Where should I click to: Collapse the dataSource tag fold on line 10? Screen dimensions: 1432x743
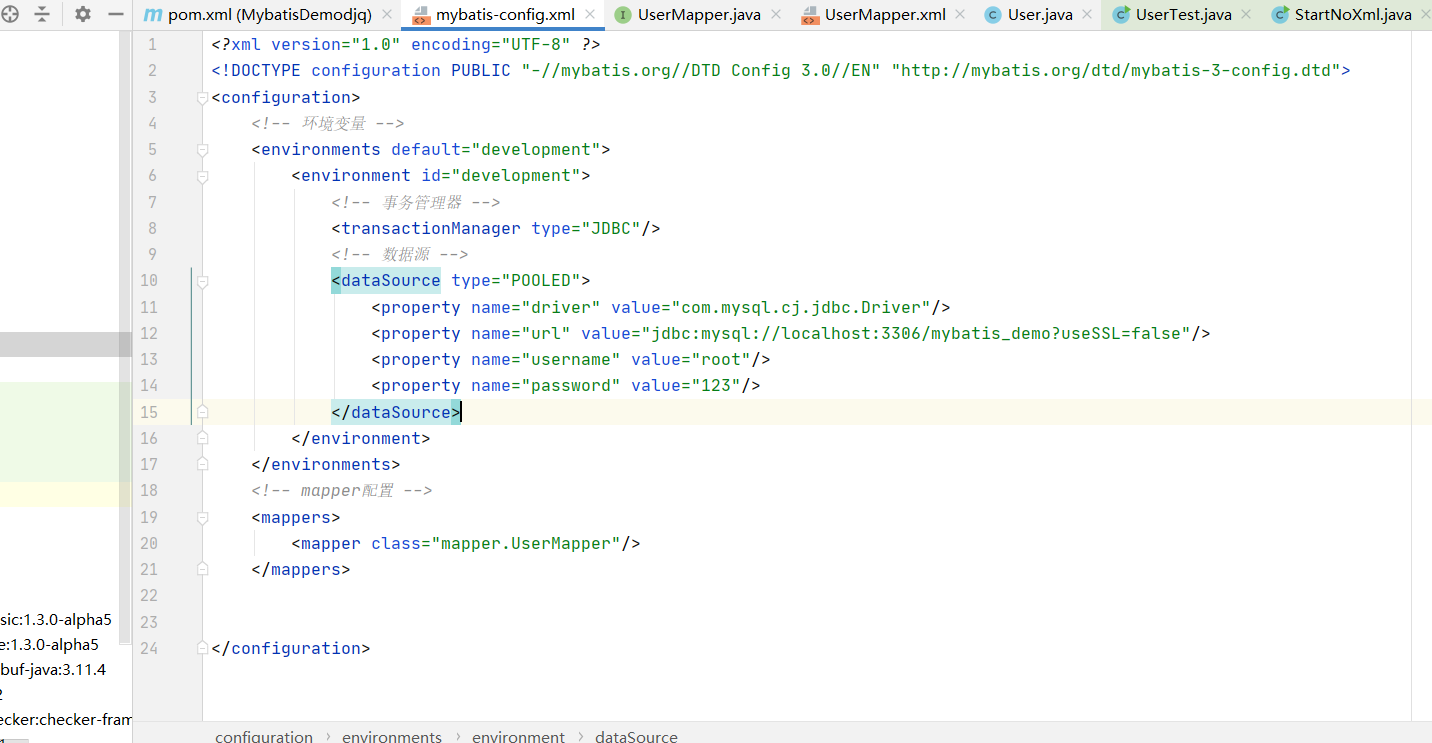(202, 281)
